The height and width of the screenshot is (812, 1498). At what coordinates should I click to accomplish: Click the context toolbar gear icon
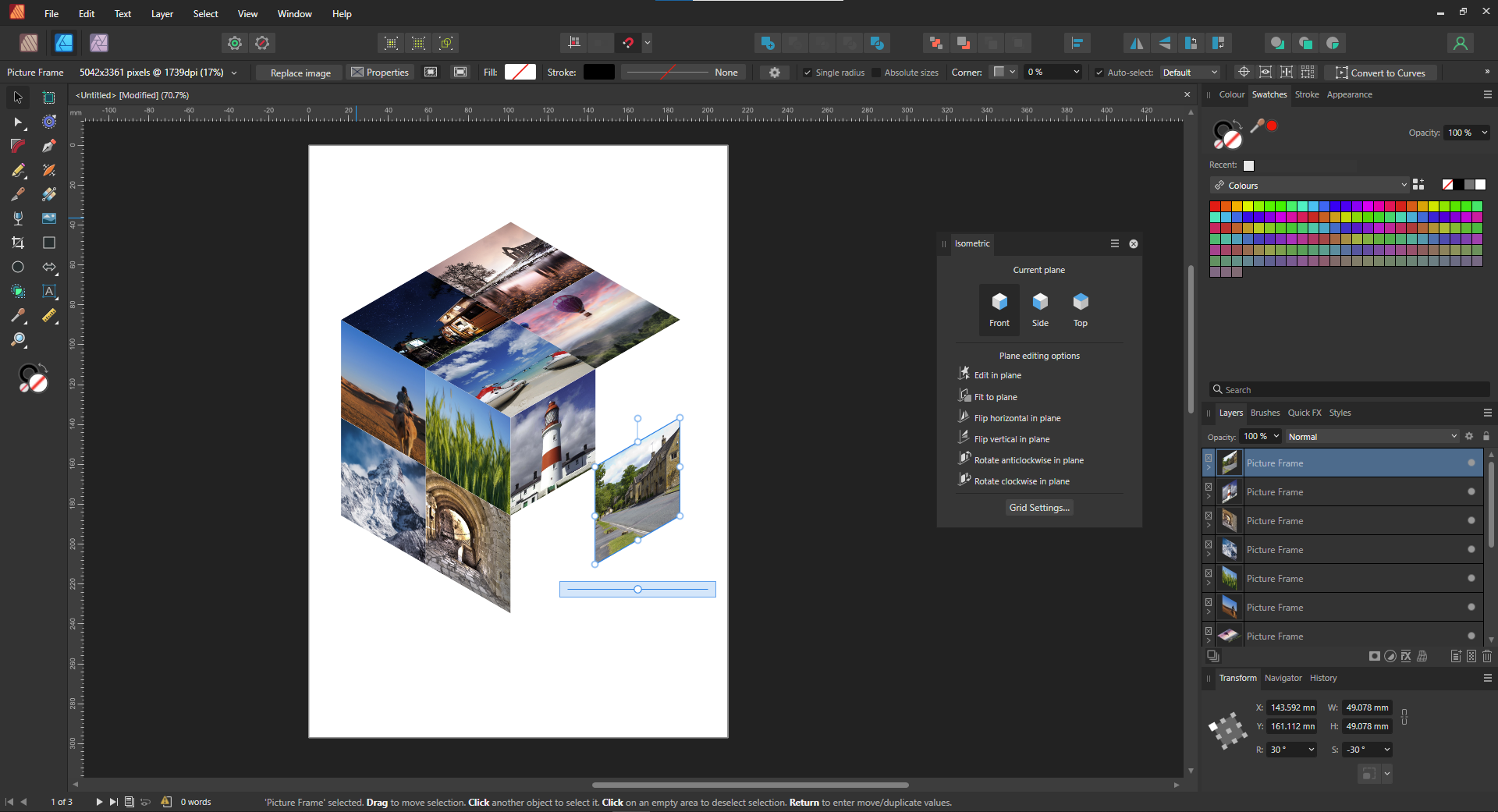point(775,73)
